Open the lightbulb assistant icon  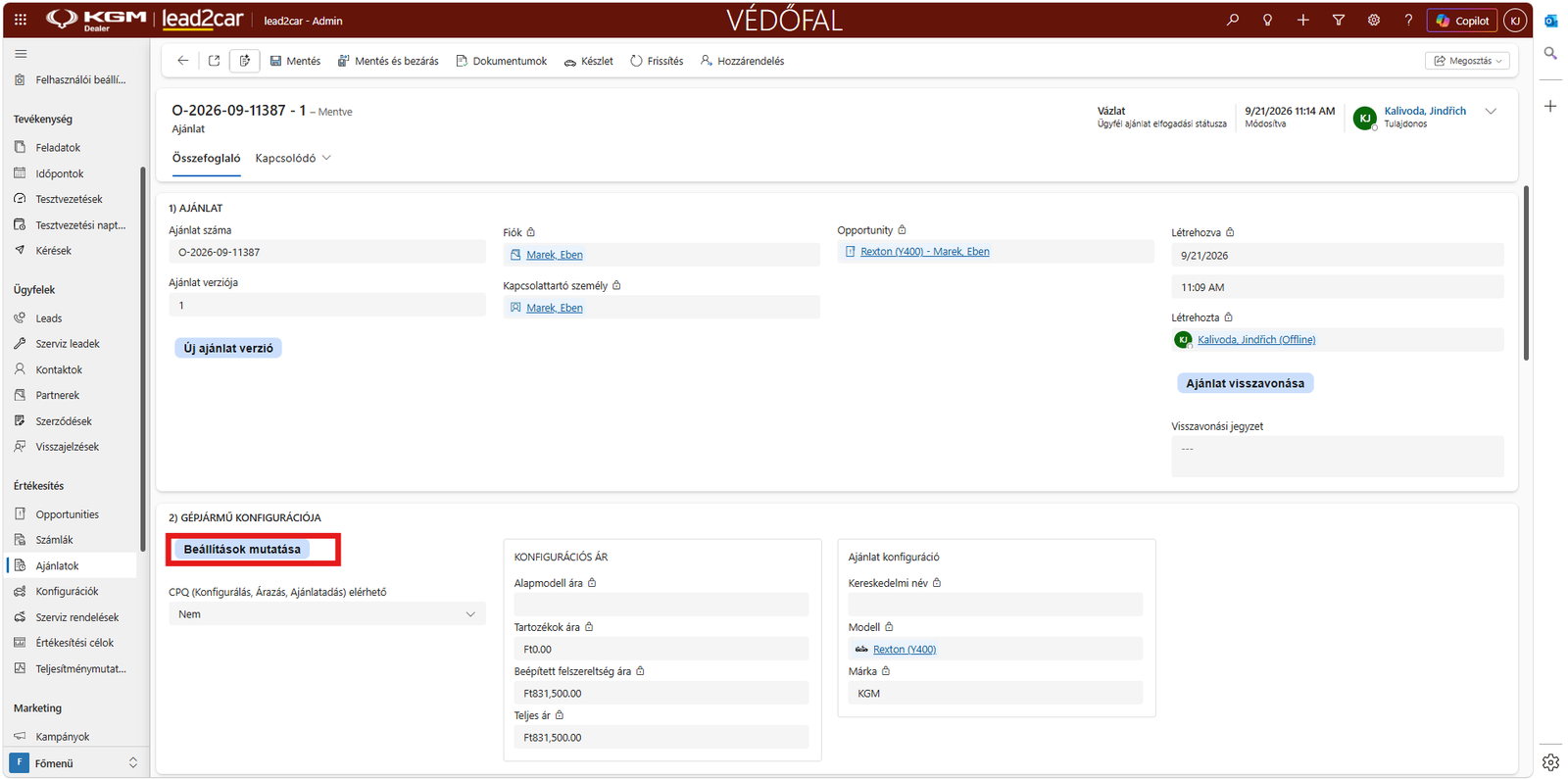click(1268, 20)
